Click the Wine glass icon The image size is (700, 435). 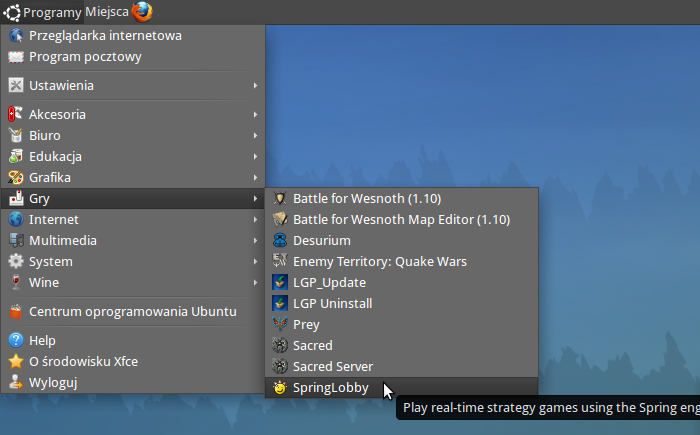(x=16, y=282)
